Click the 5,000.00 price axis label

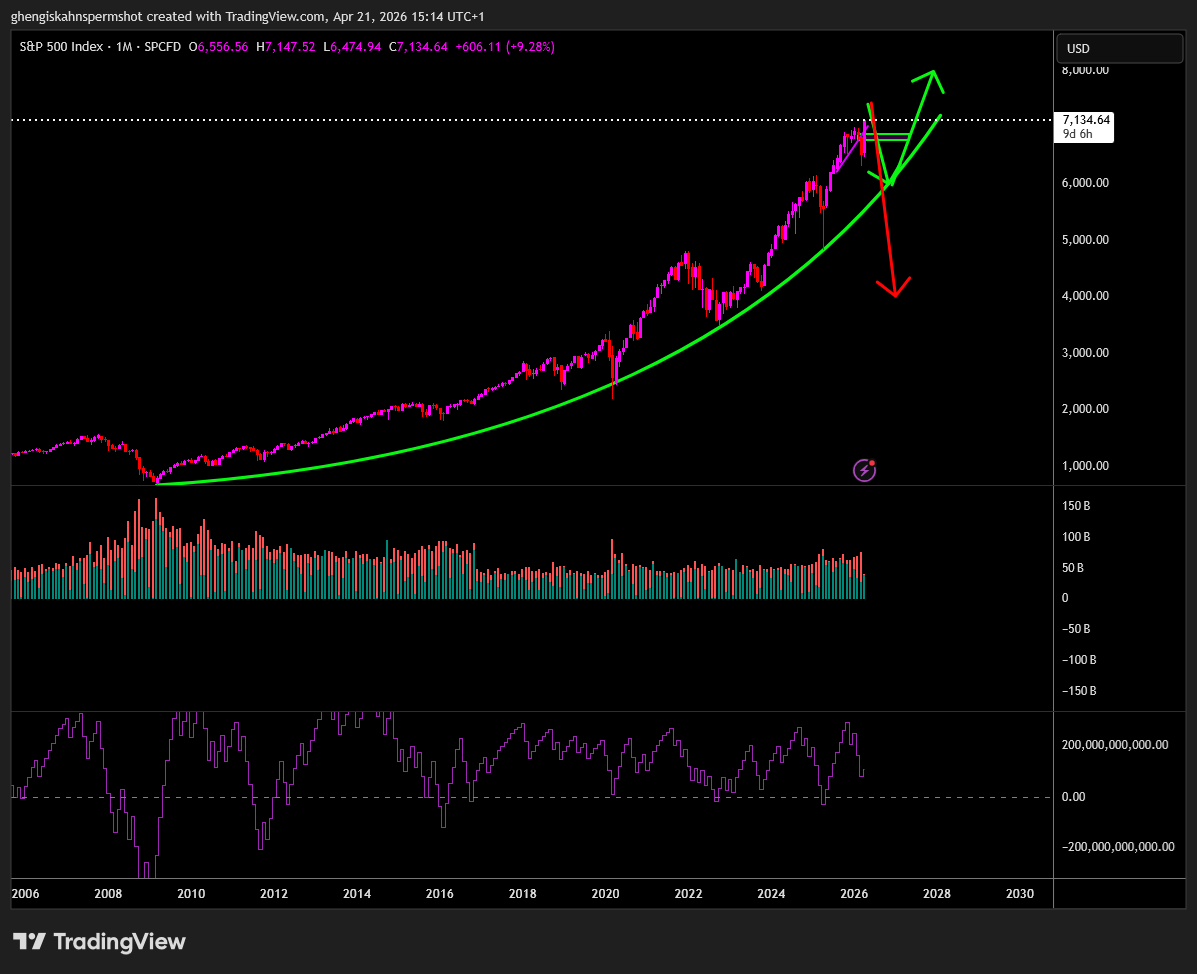[x=1085, y=240]
